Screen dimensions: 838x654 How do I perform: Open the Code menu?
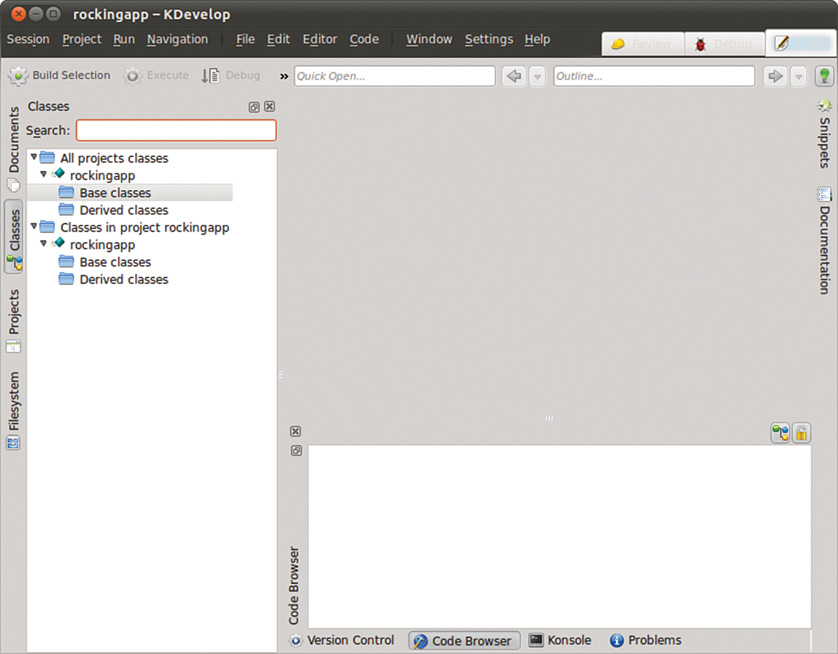(x=364, y=39)
